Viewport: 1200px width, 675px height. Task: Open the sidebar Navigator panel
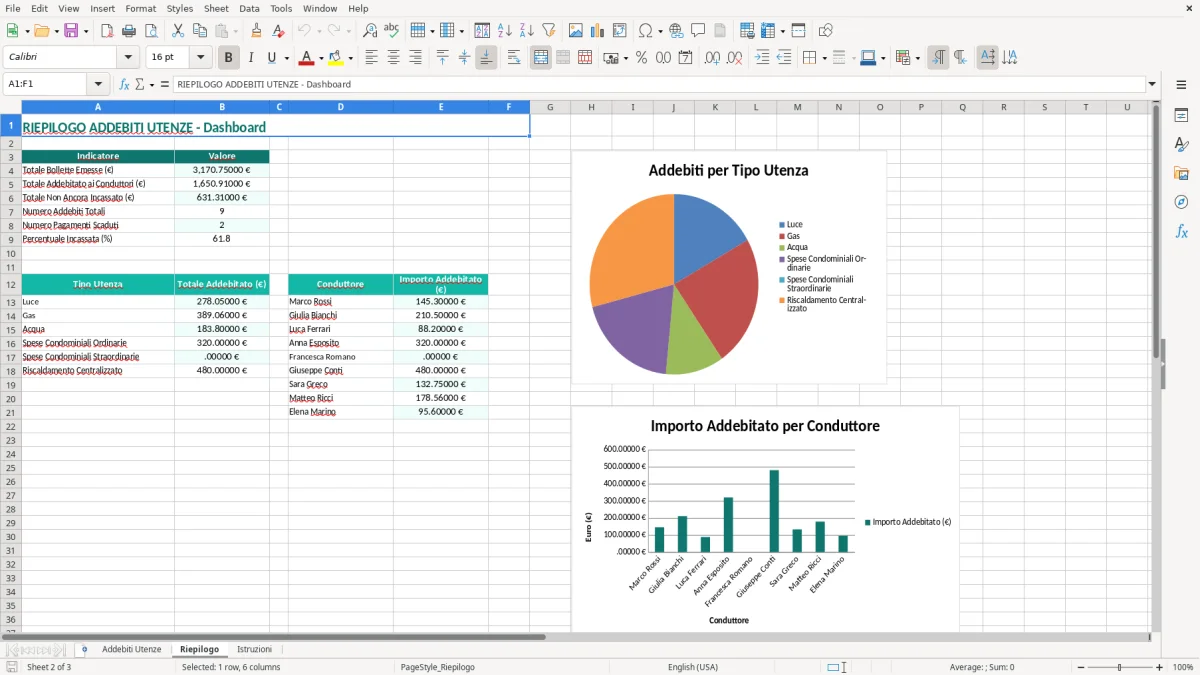click(1181, 202)
